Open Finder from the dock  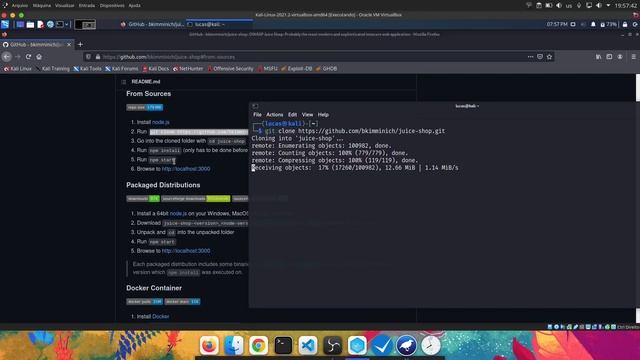tap(234, 345)
